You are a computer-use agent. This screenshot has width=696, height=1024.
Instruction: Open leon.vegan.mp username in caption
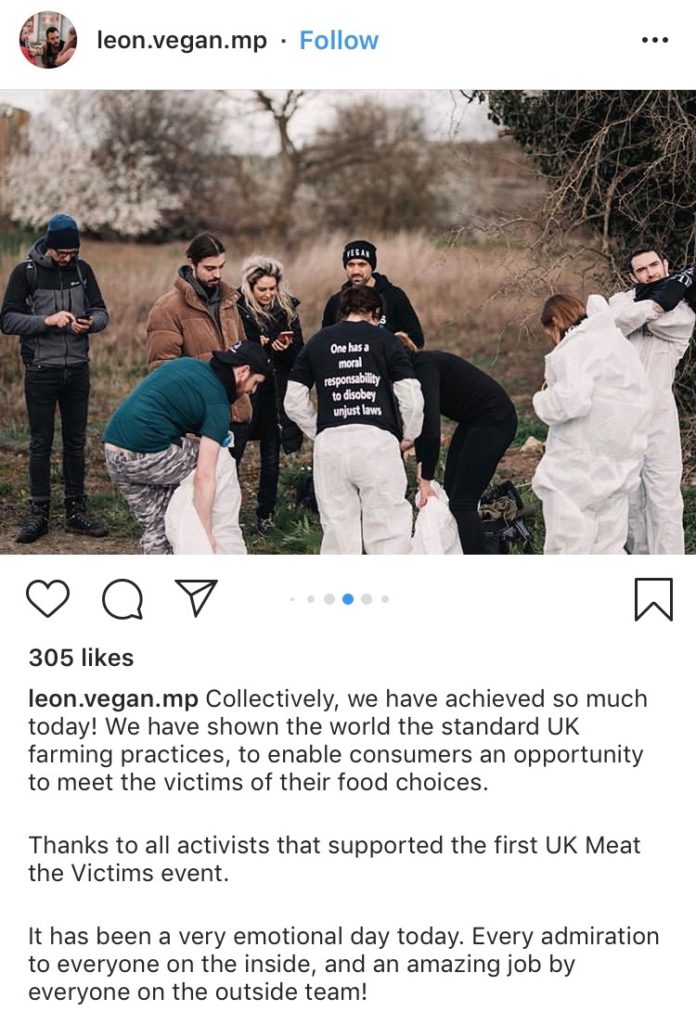(x=113, y=699)
